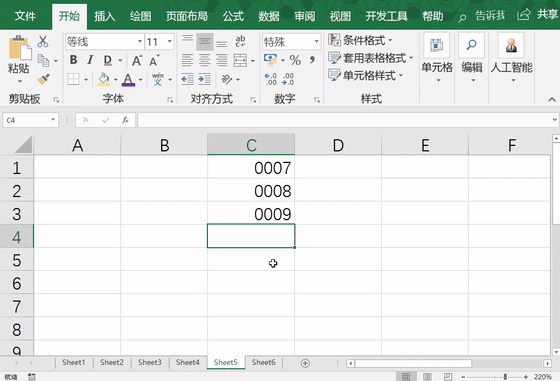Screen dimensions: 560x381
Task: Click the Share button
Action: click(x=538, y=15)
